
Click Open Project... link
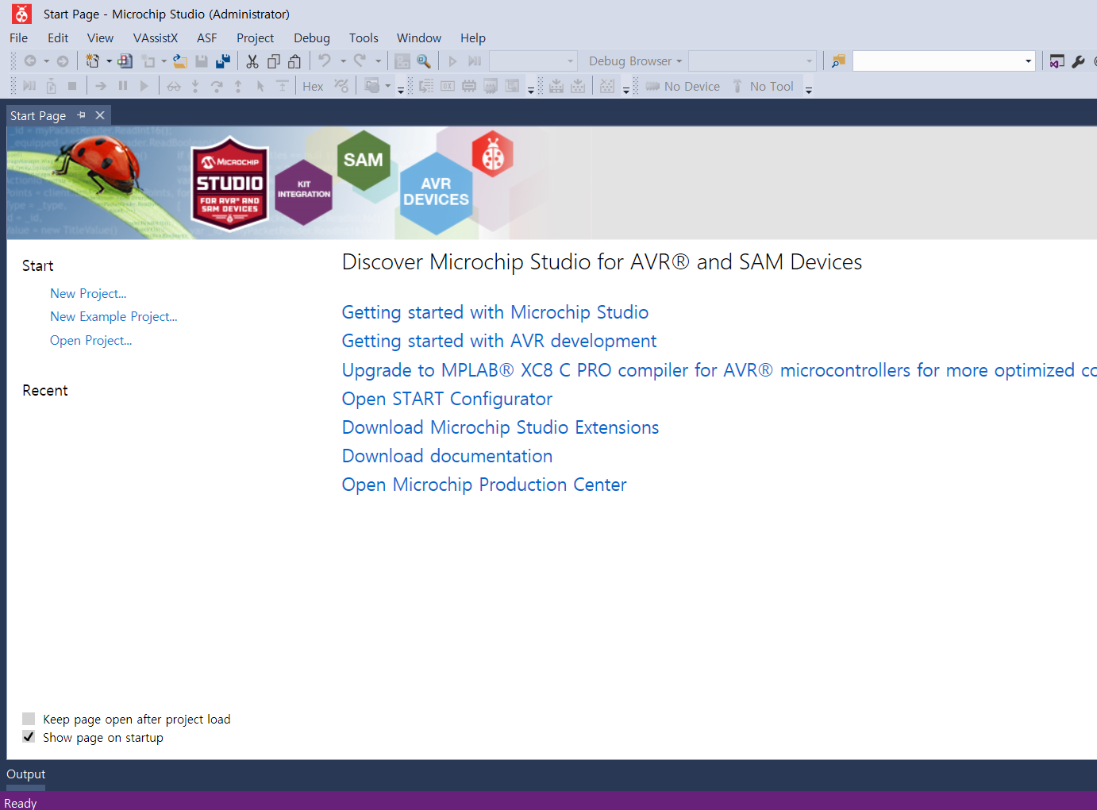pyautogui.click(x=90, y=340)
